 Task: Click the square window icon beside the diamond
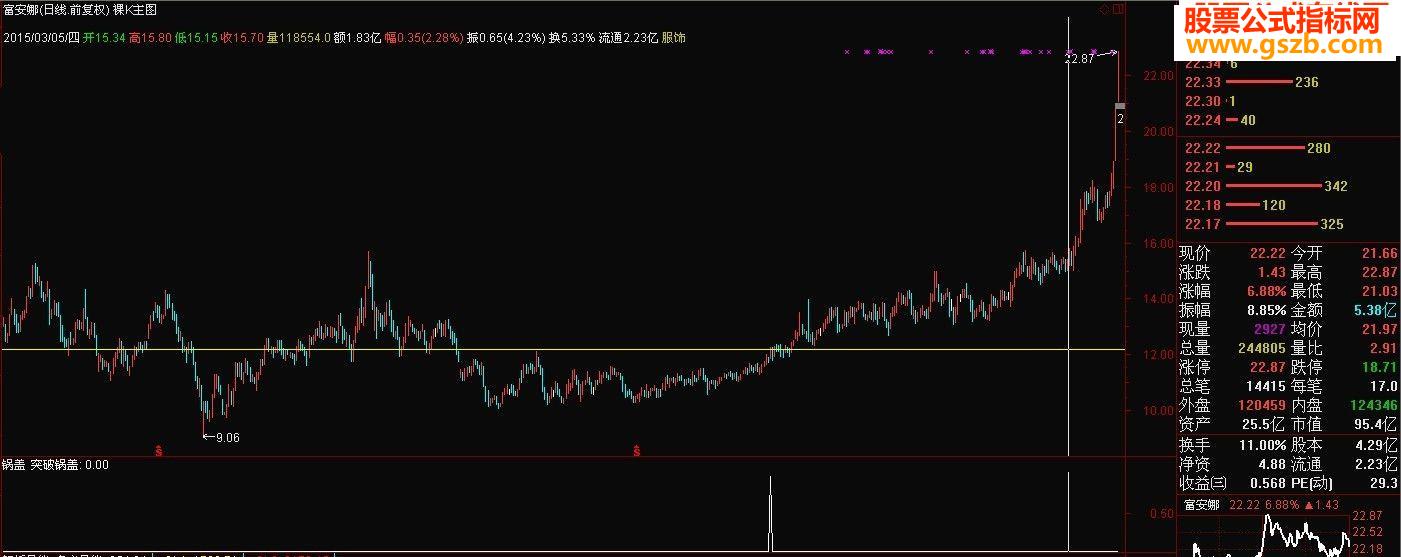click(1116, 8)
